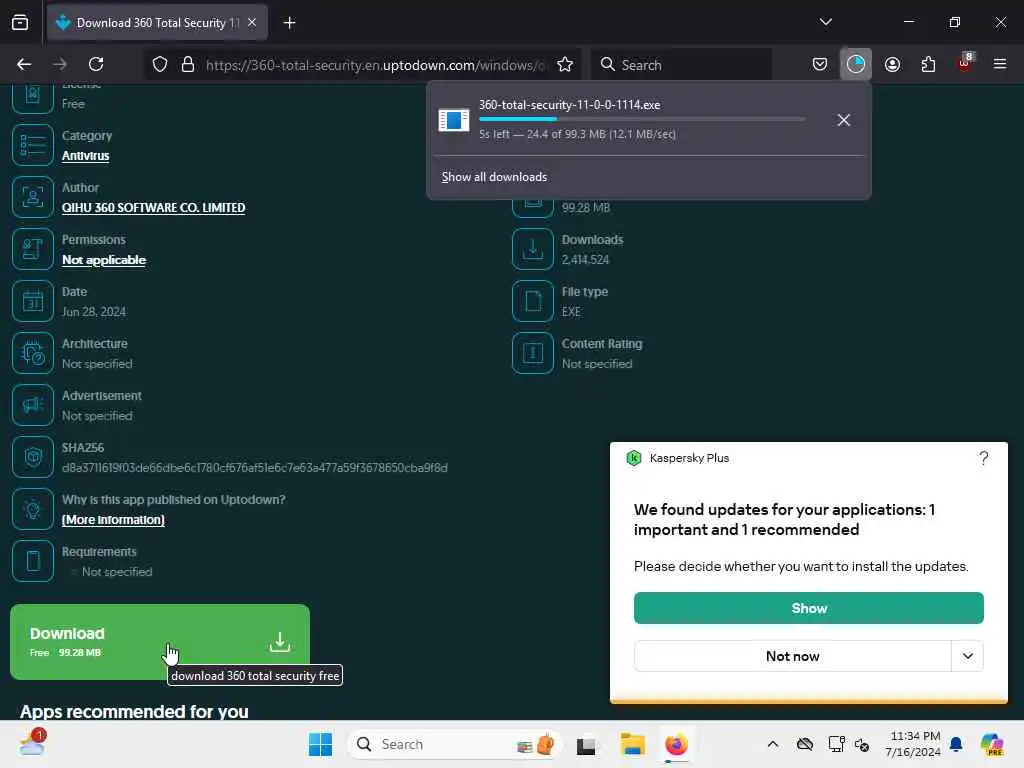Image resolution: width=1024 pixels, height=768 pixels.
Task: Click the download progress bar
Action: [x=641, y=119]
